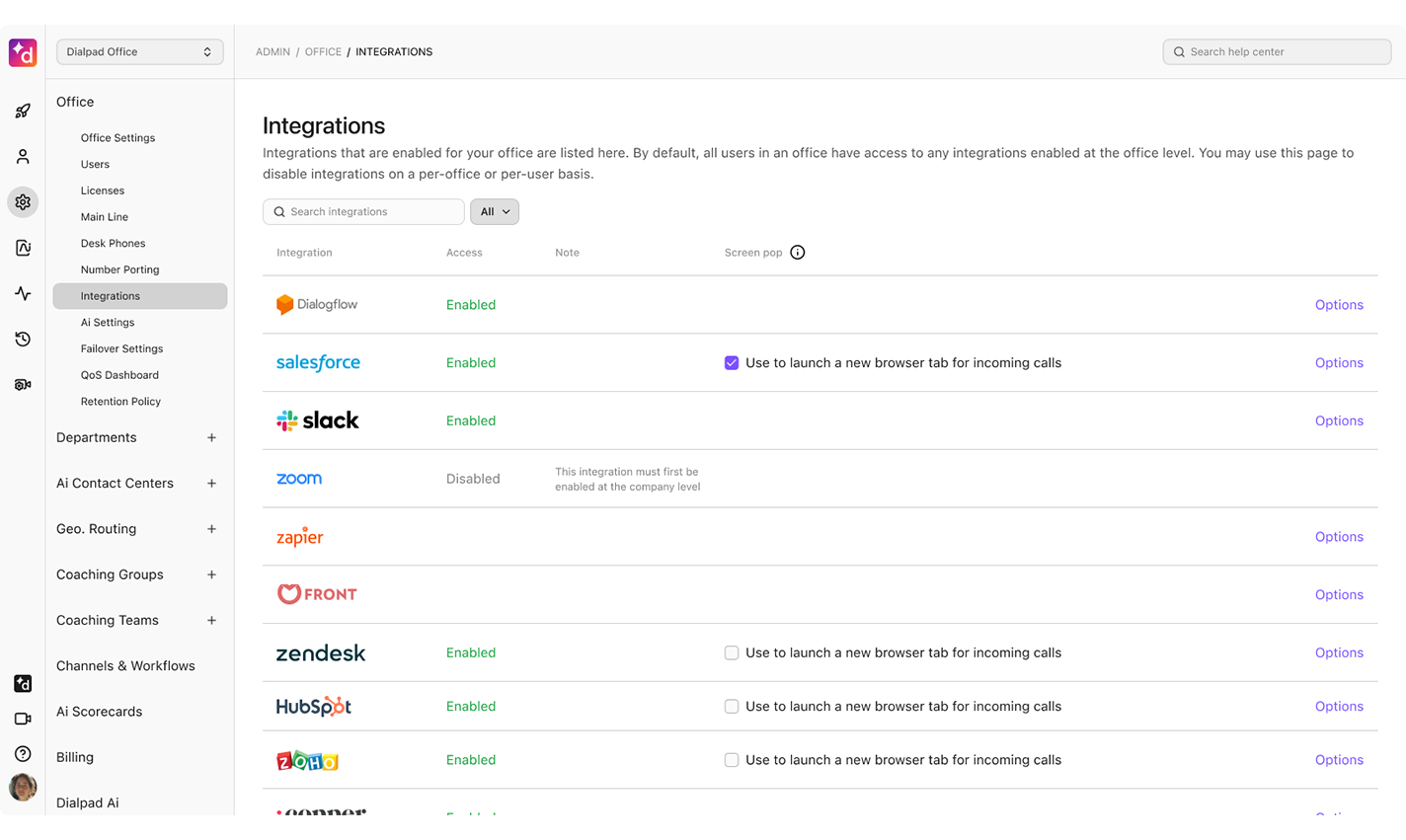Open Options for the Slack integration
The width and height of the screenshot is (1406, 840).
pyautogui.click(x=1338, y=420)
